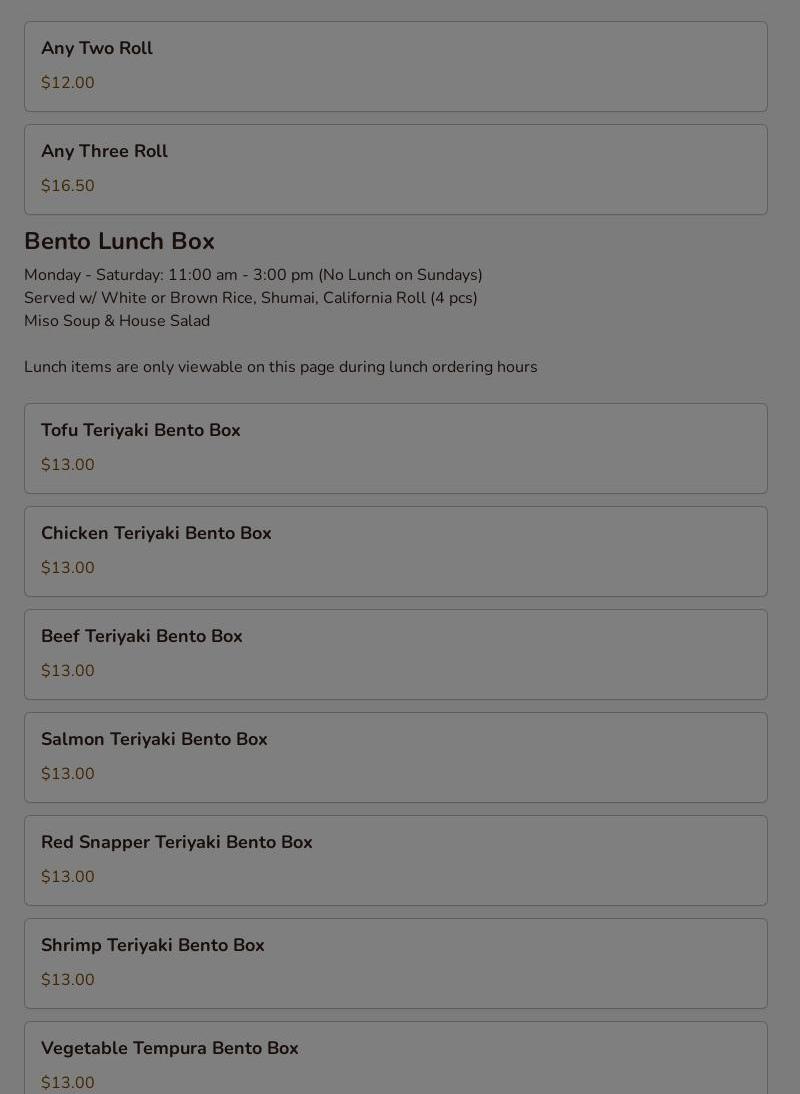Click the $12.00 price of Any Two Roll
The height and width of the screenshot is (1094, 800).
[x=68, y=82]
